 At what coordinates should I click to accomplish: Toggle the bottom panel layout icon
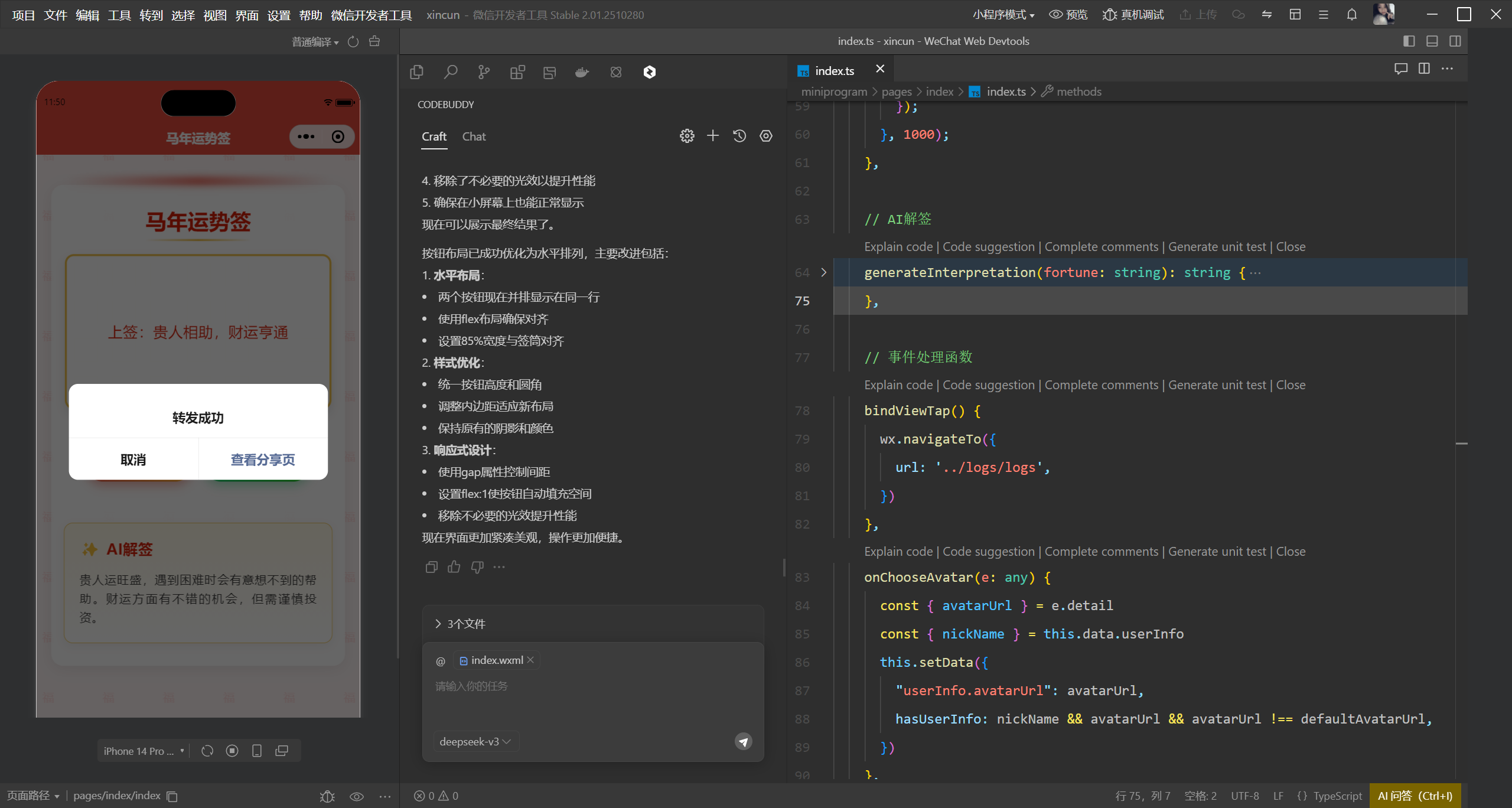pyautogui.click(x=1432, y=41)
